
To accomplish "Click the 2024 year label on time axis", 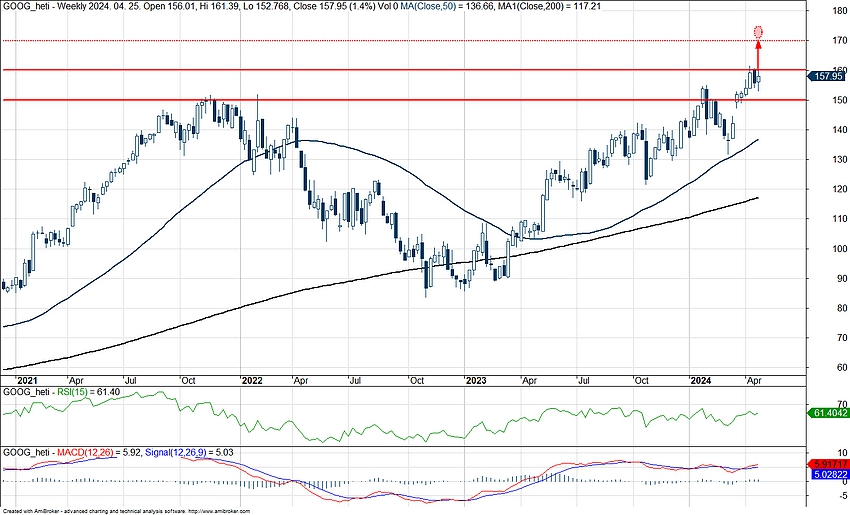I will (x=700, y=381).
